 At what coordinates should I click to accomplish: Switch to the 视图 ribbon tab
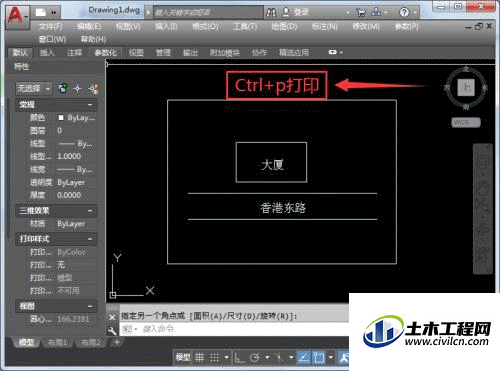click(x=136, y=52)
